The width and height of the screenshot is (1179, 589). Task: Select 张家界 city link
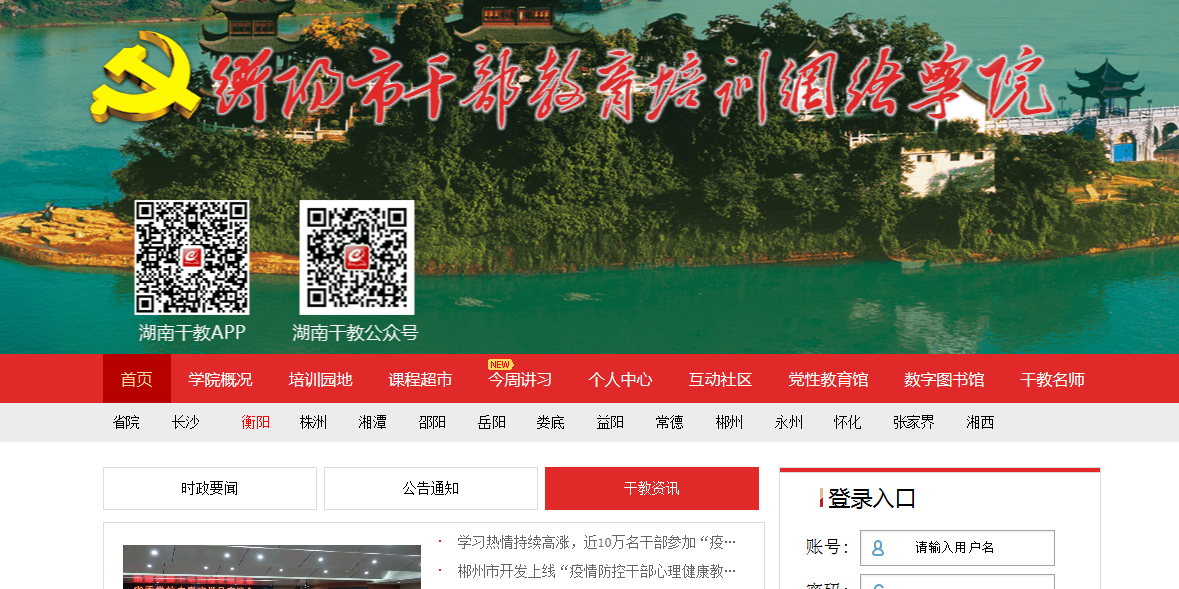[914, 422]
